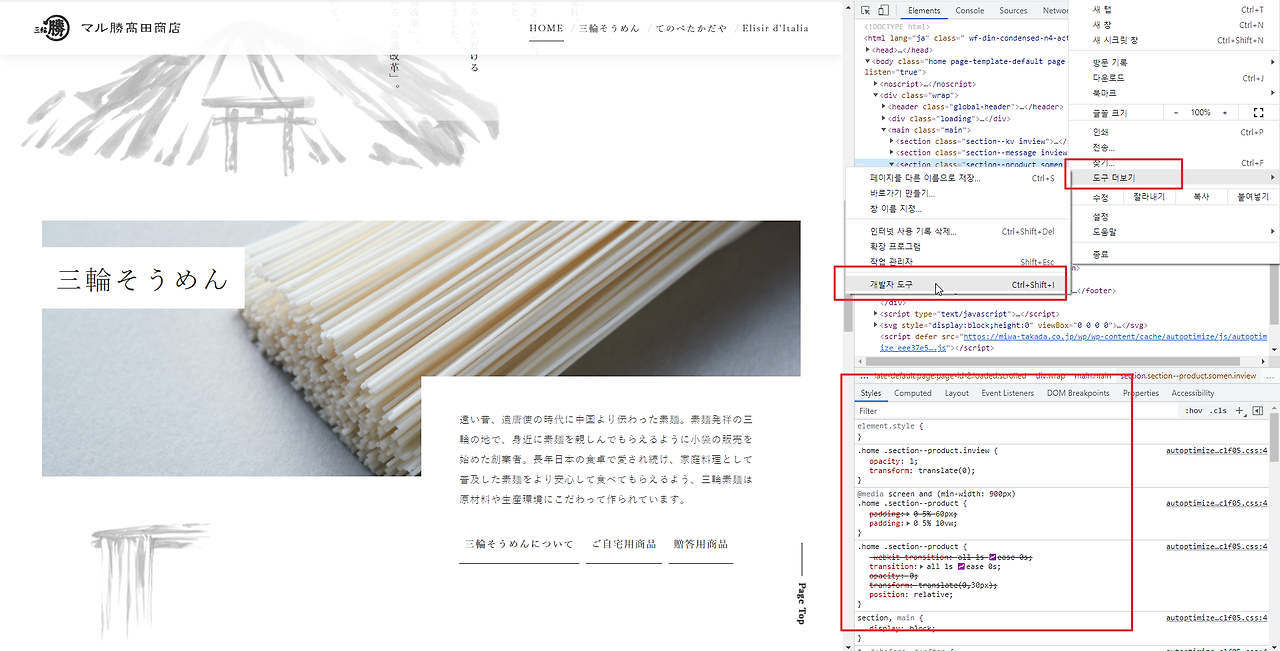Click the right breadcrumb ellipsis in DevTools

(1269, 375)
